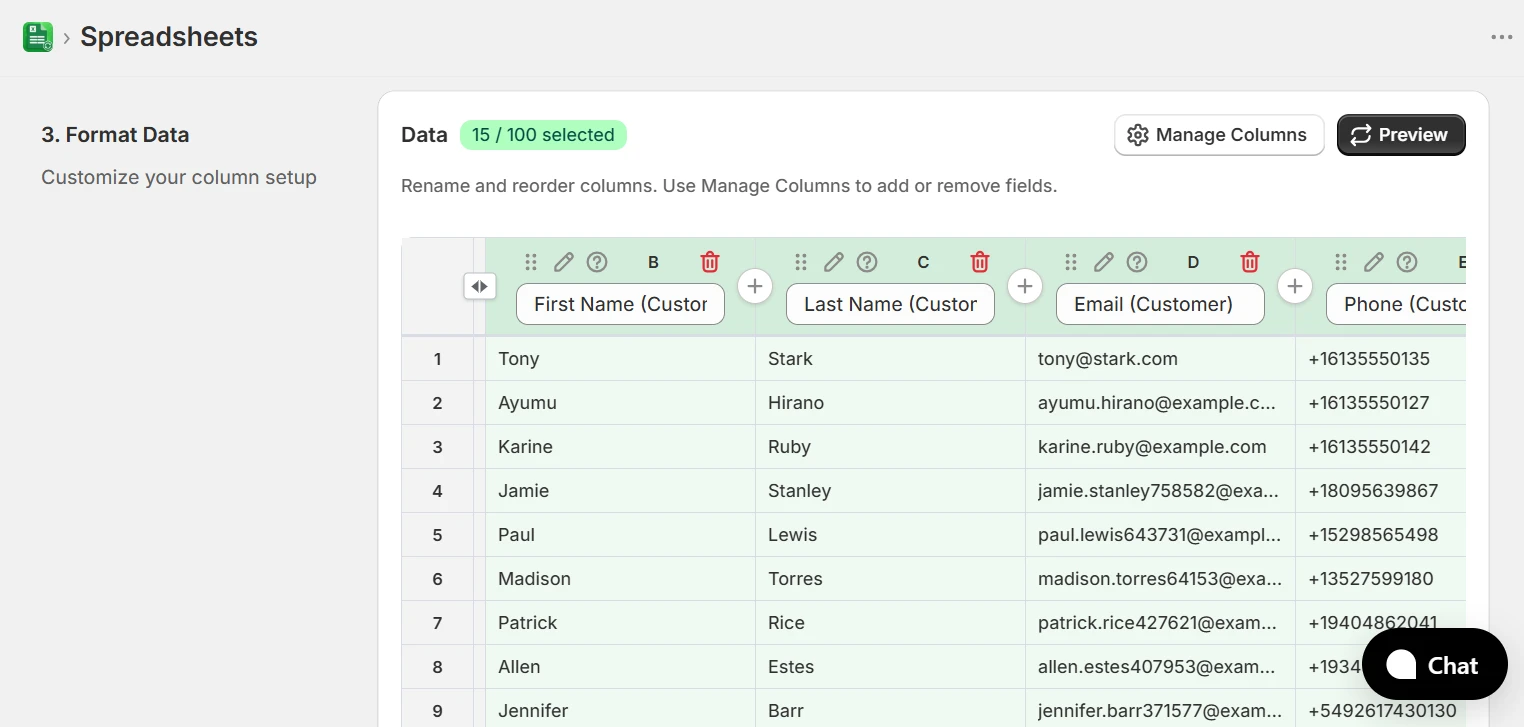1524x727 pixels.
Task: Select the cell containing Karine
Action: coord(620,447)
